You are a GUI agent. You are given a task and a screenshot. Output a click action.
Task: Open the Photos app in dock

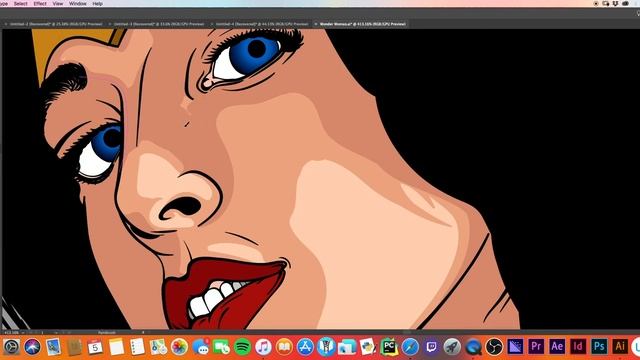coord(179,347)
